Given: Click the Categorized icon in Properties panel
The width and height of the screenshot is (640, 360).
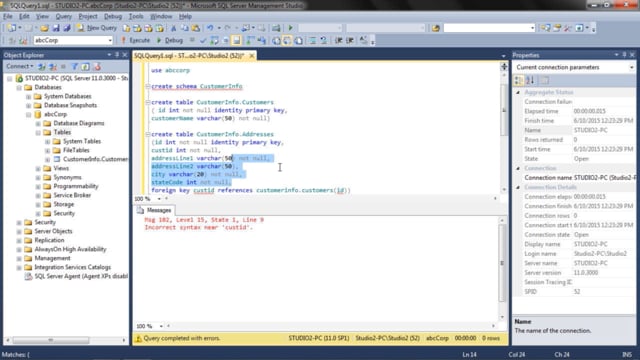Looking at the screenshot, I should pyautogui.click(x=519, y=80).
